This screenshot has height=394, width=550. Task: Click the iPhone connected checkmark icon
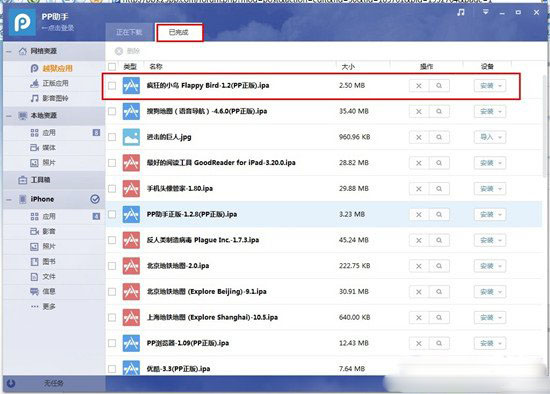click(95, 199)
